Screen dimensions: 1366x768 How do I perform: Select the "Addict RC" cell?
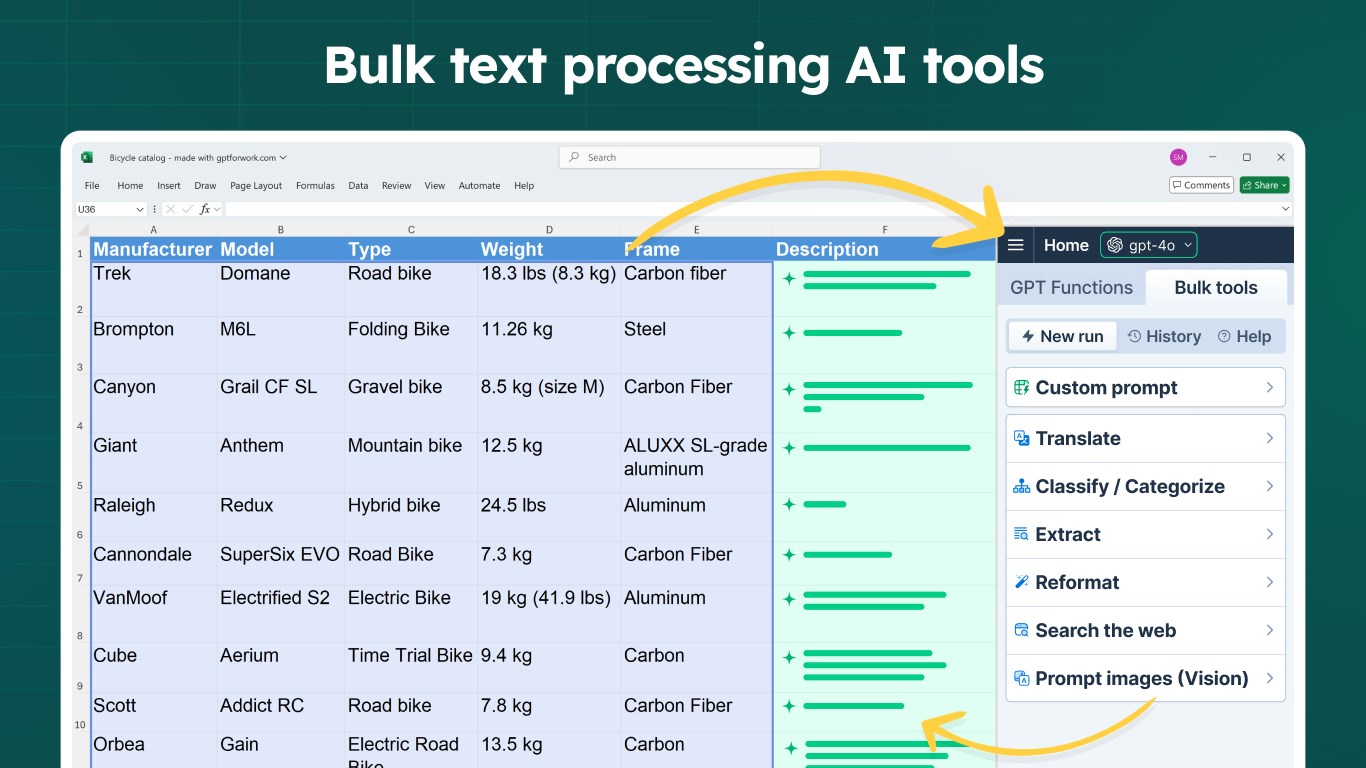coord(281,711)
